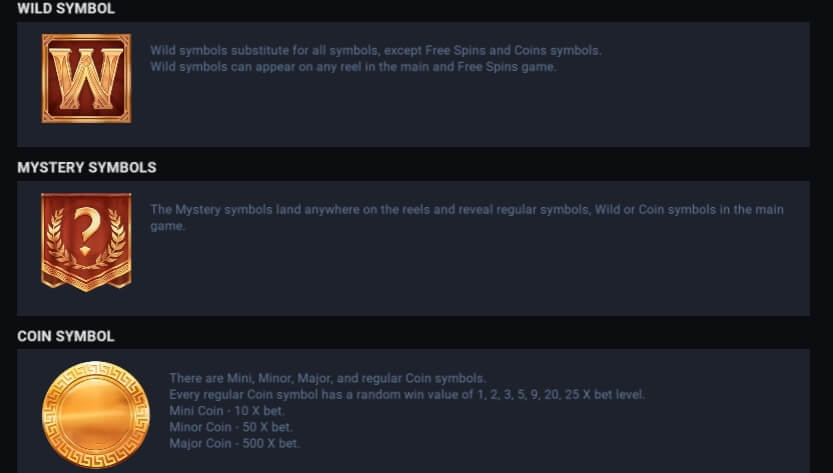Click the Mystery symbol red banner icon

(86, 242)
